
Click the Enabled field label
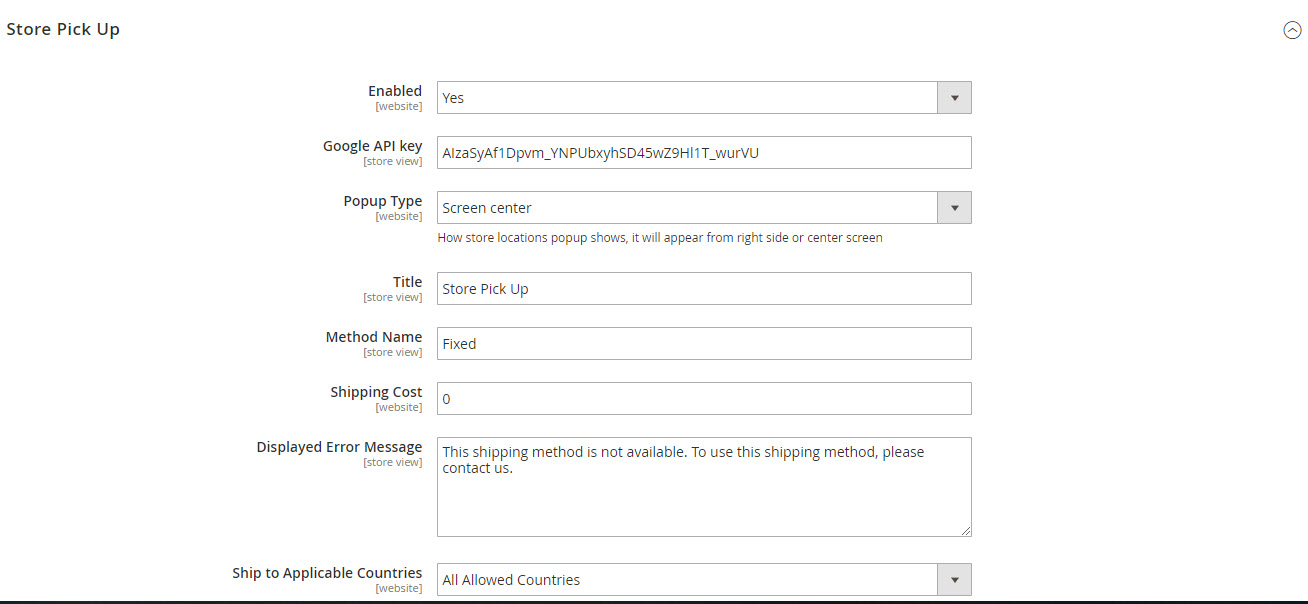(x=395, y=91)
